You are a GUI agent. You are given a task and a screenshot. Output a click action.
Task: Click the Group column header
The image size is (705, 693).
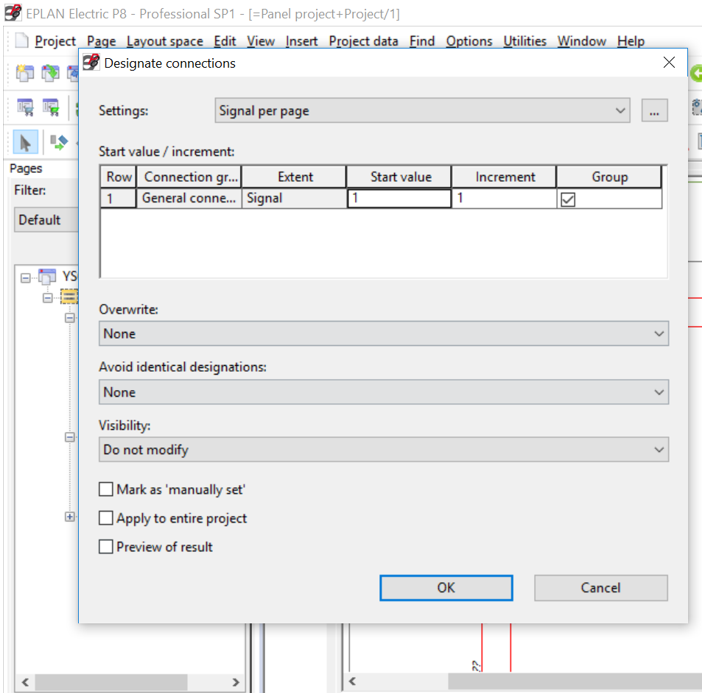click(609, 177)
